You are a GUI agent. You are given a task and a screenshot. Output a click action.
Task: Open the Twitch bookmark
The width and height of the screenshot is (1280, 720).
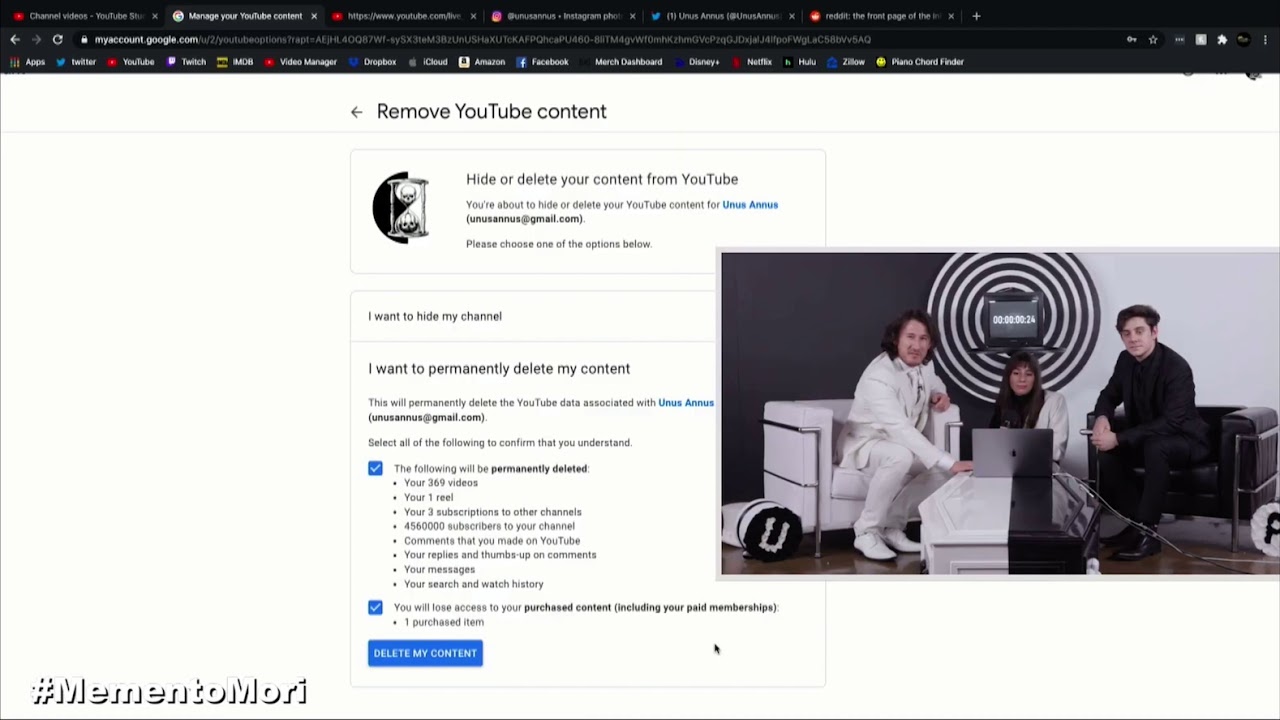pyautogui.click(x=186, y=62)
